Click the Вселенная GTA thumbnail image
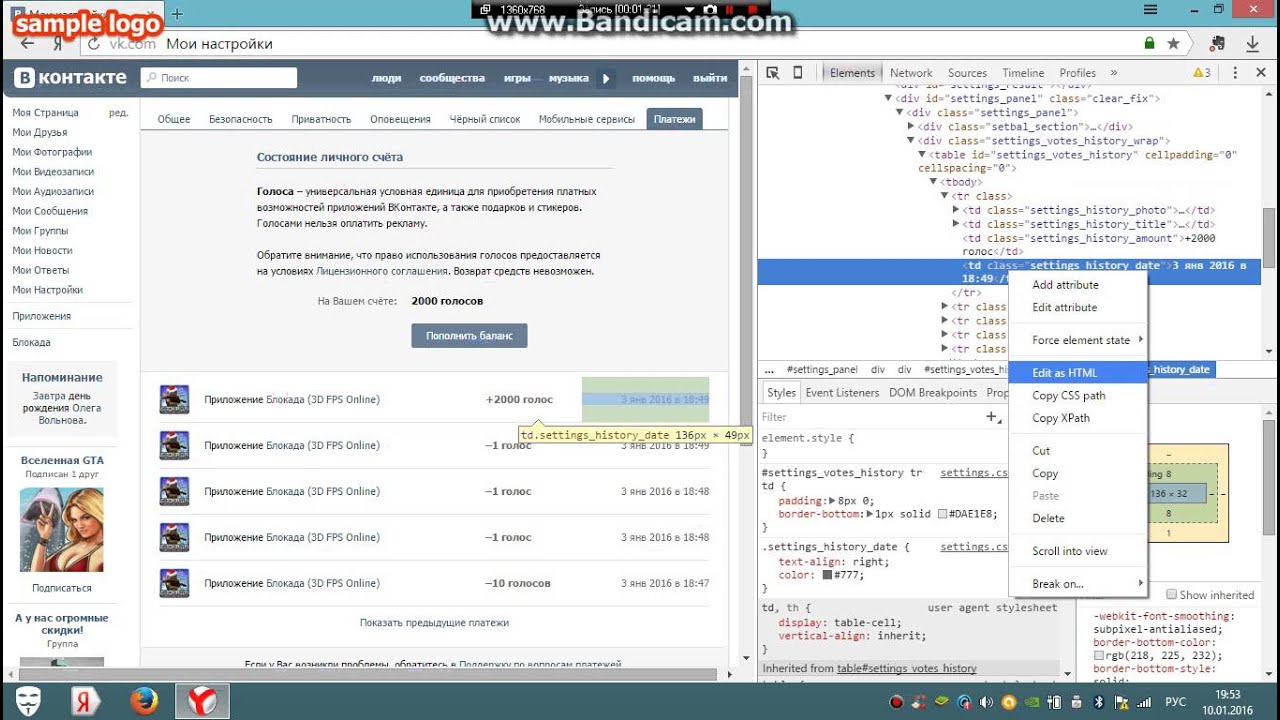Viewport: 1280px width, 720px height. click(62, 529)
